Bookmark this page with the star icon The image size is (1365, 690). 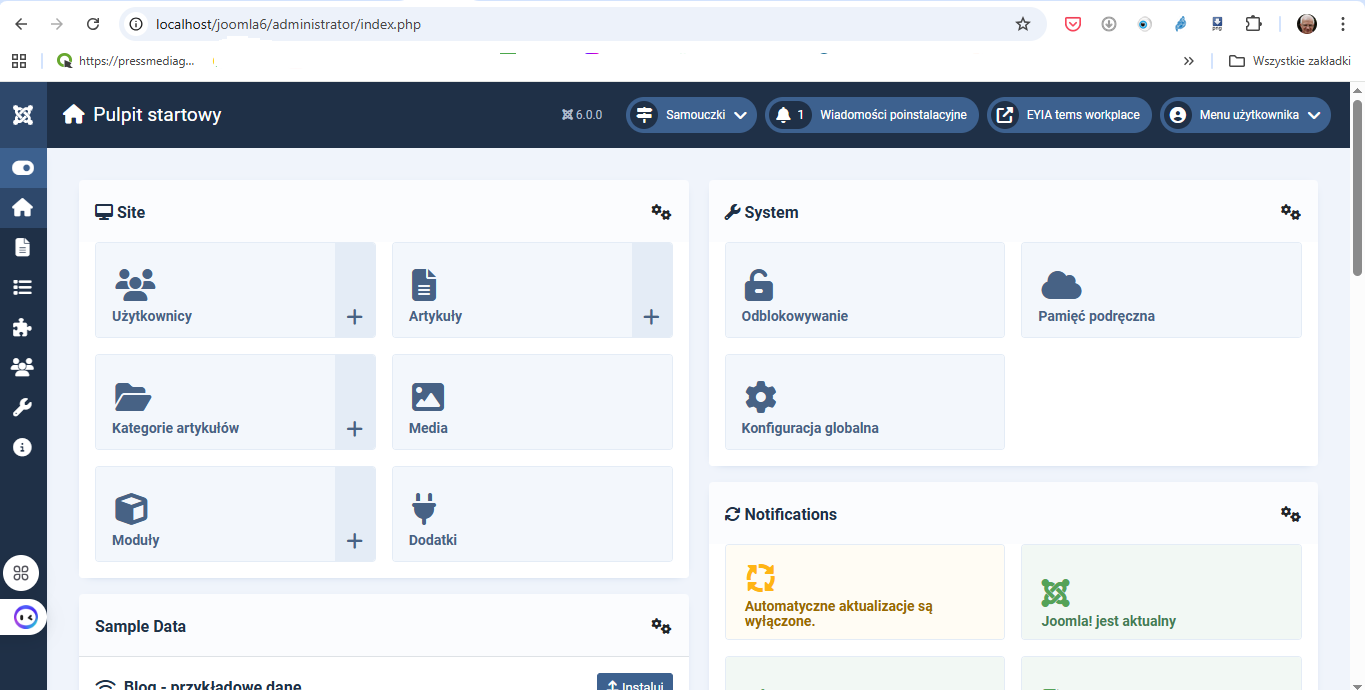(1023, 24)
